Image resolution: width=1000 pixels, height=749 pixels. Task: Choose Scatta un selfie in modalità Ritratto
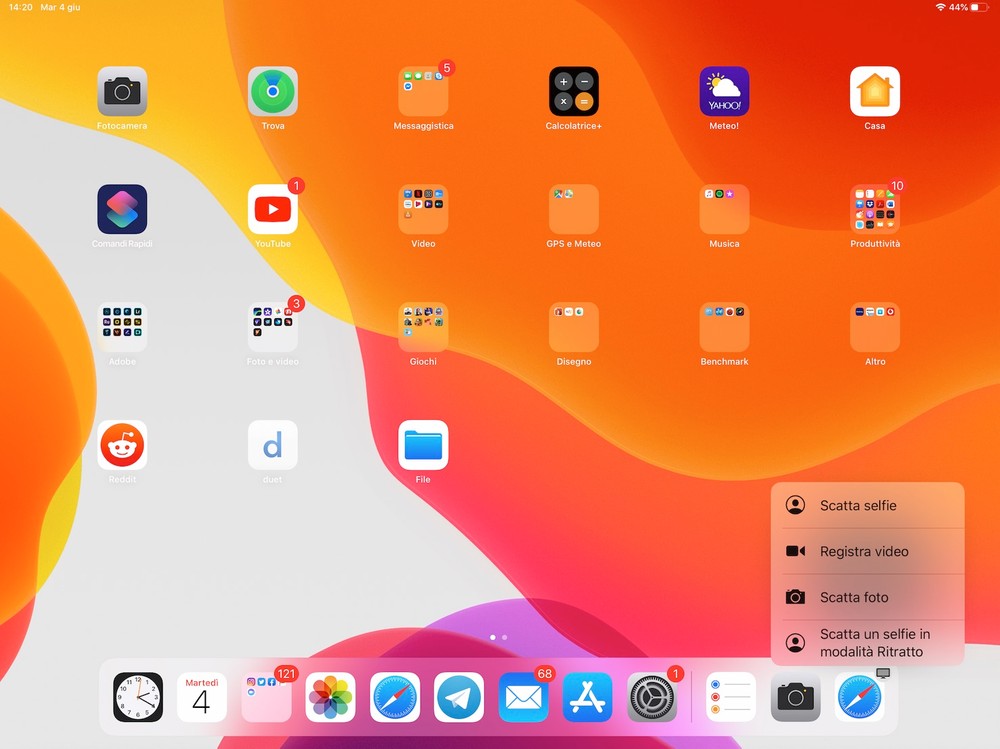[867, 642]
